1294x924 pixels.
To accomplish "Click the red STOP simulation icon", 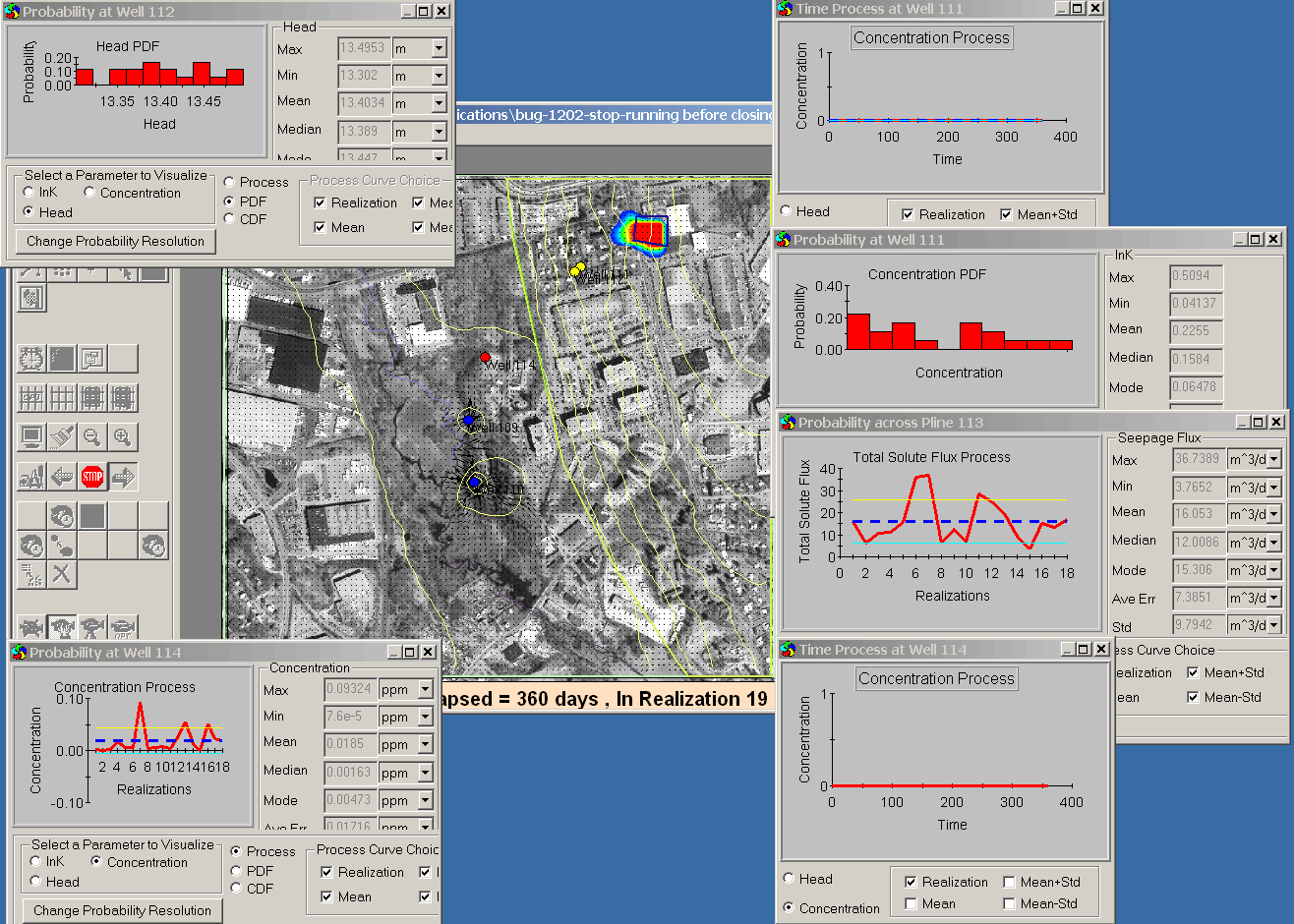I will (x=92, y=478).
